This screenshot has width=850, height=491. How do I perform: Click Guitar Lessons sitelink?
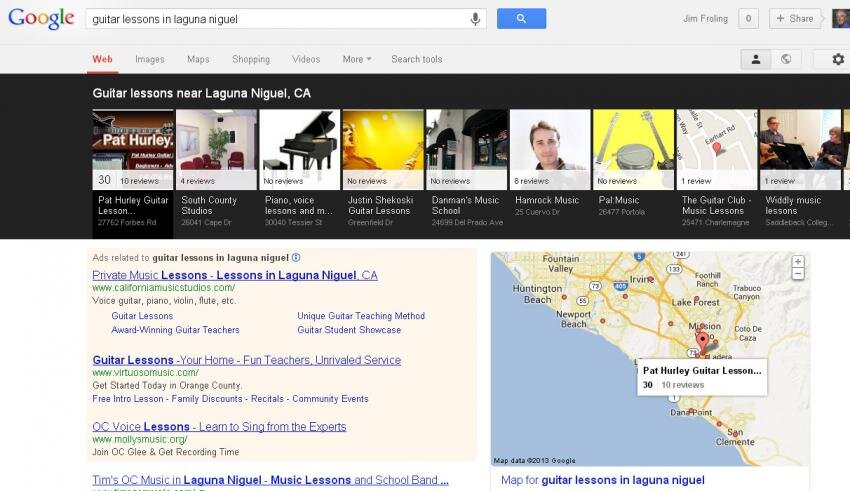pos(142,316)
